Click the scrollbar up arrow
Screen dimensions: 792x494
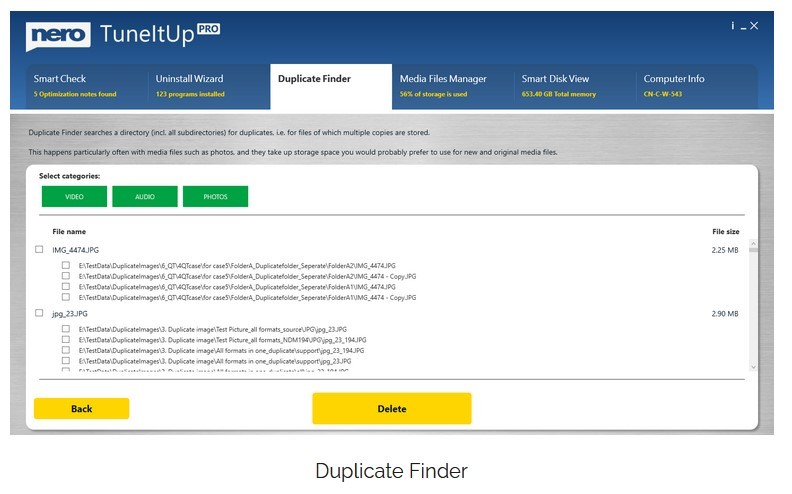pos(753,242)
